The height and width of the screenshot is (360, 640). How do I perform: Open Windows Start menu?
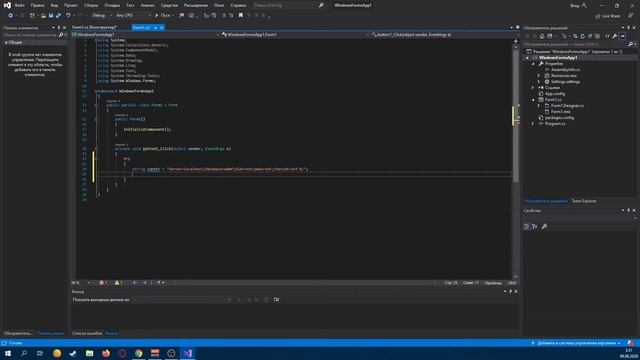coord(8,353)
